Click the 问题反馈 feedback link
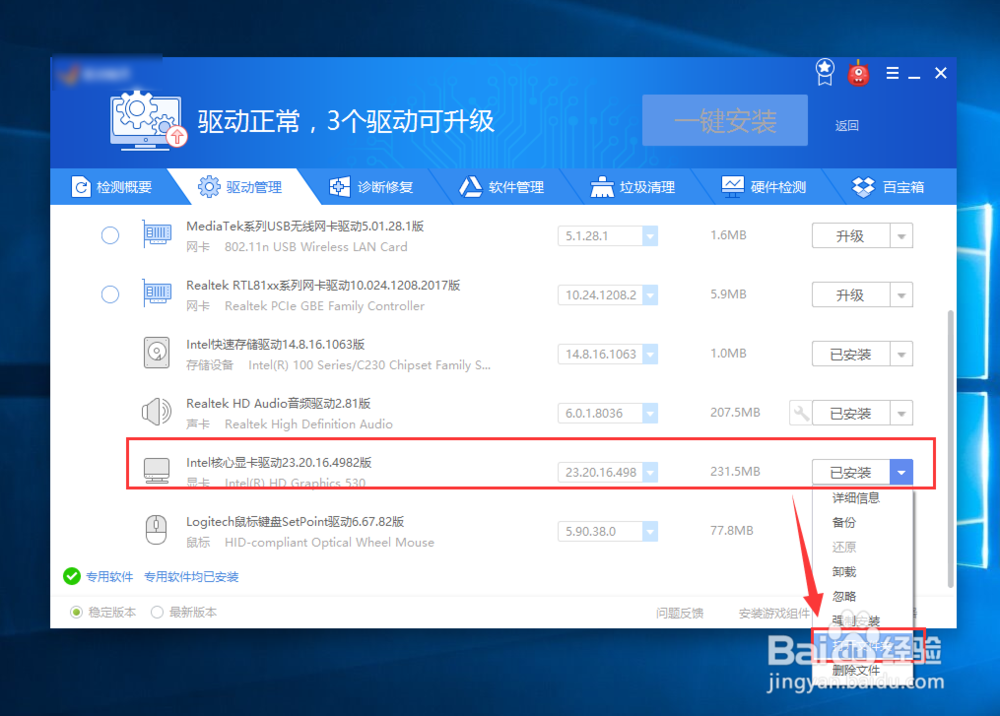Screen dimensions: 1000x716 (x=680, y=612)
